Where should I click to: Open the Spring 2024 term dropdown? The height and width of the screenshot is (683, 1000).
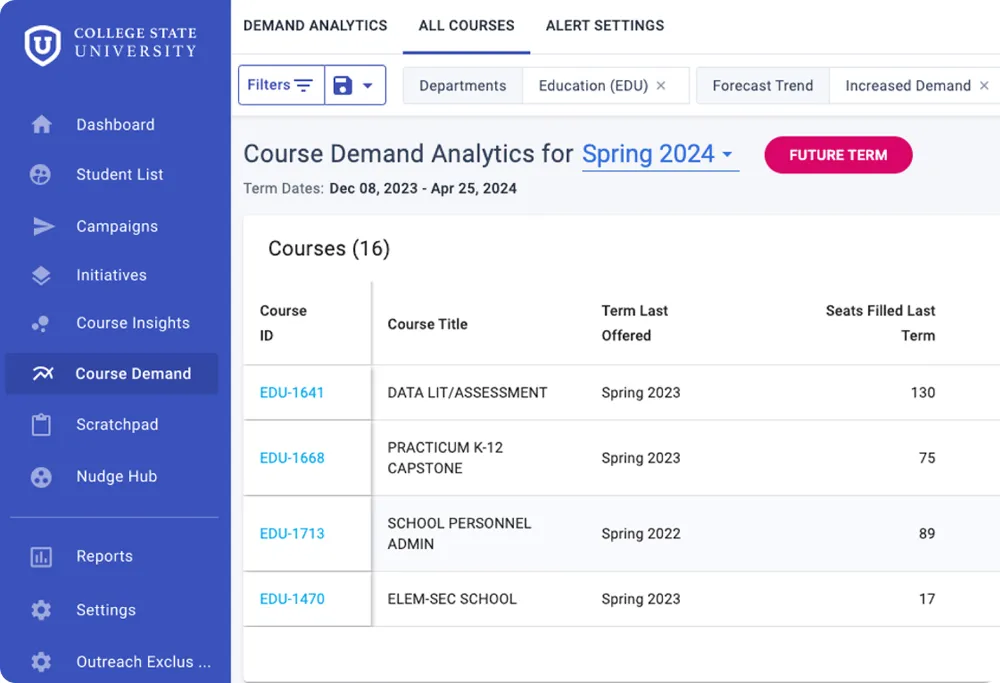660,154
